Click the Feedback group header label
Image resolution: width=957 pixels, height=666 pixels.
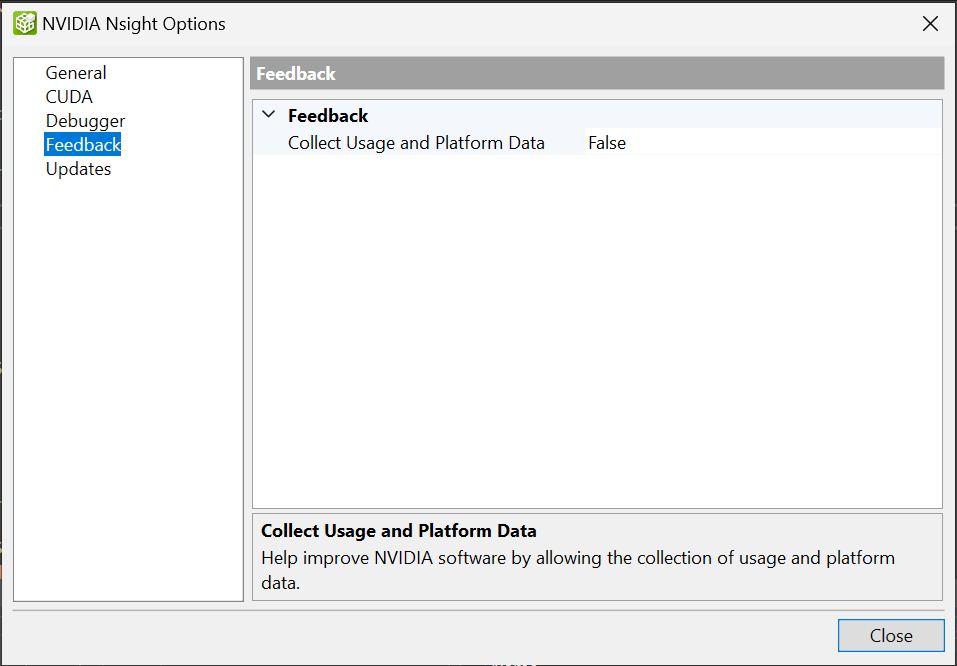point(328,115)
